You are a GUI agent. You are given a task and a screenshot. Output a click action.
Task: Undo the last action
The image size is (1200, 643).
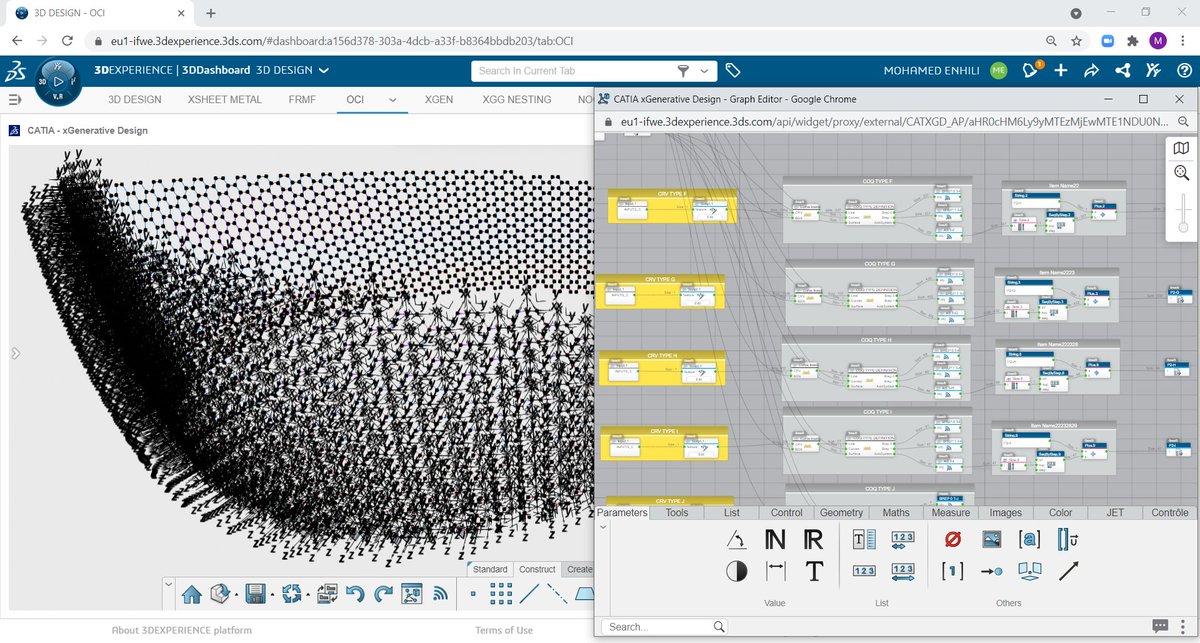(x=354, y=594)
